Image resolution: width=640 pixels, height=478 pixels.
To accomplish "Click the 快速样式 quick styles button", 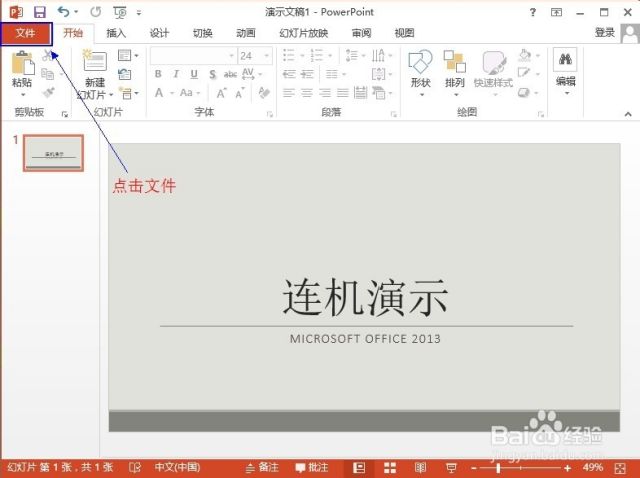I will pos(493,73).
